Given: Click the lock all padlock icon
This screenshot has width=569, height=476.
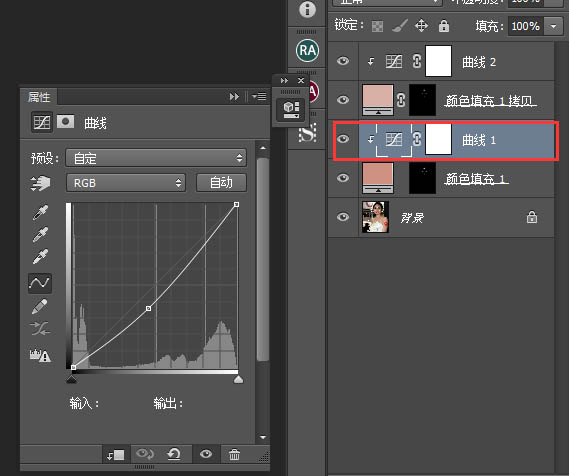Looking at the screenshot, I should (x=444, y=26).
